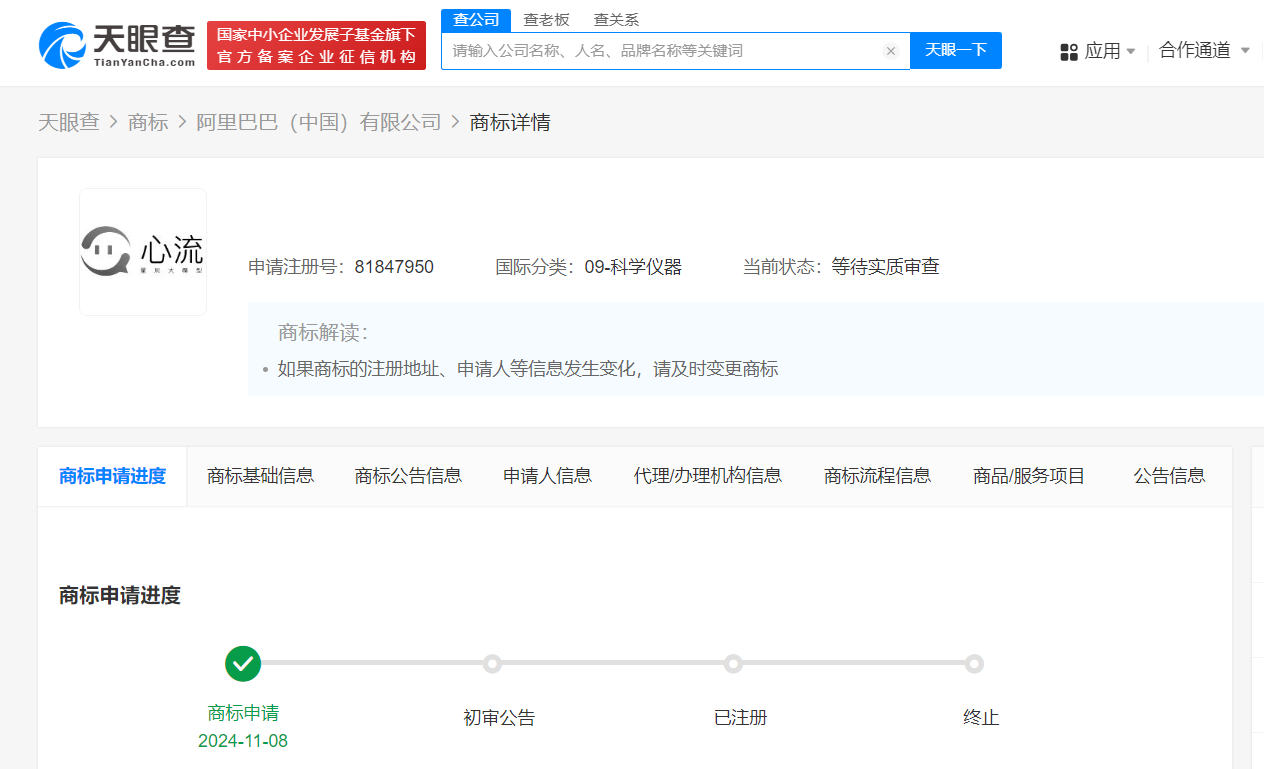Go to 阿里巴巴（中国）有限公司 breadcrumb link

(318, 122)
